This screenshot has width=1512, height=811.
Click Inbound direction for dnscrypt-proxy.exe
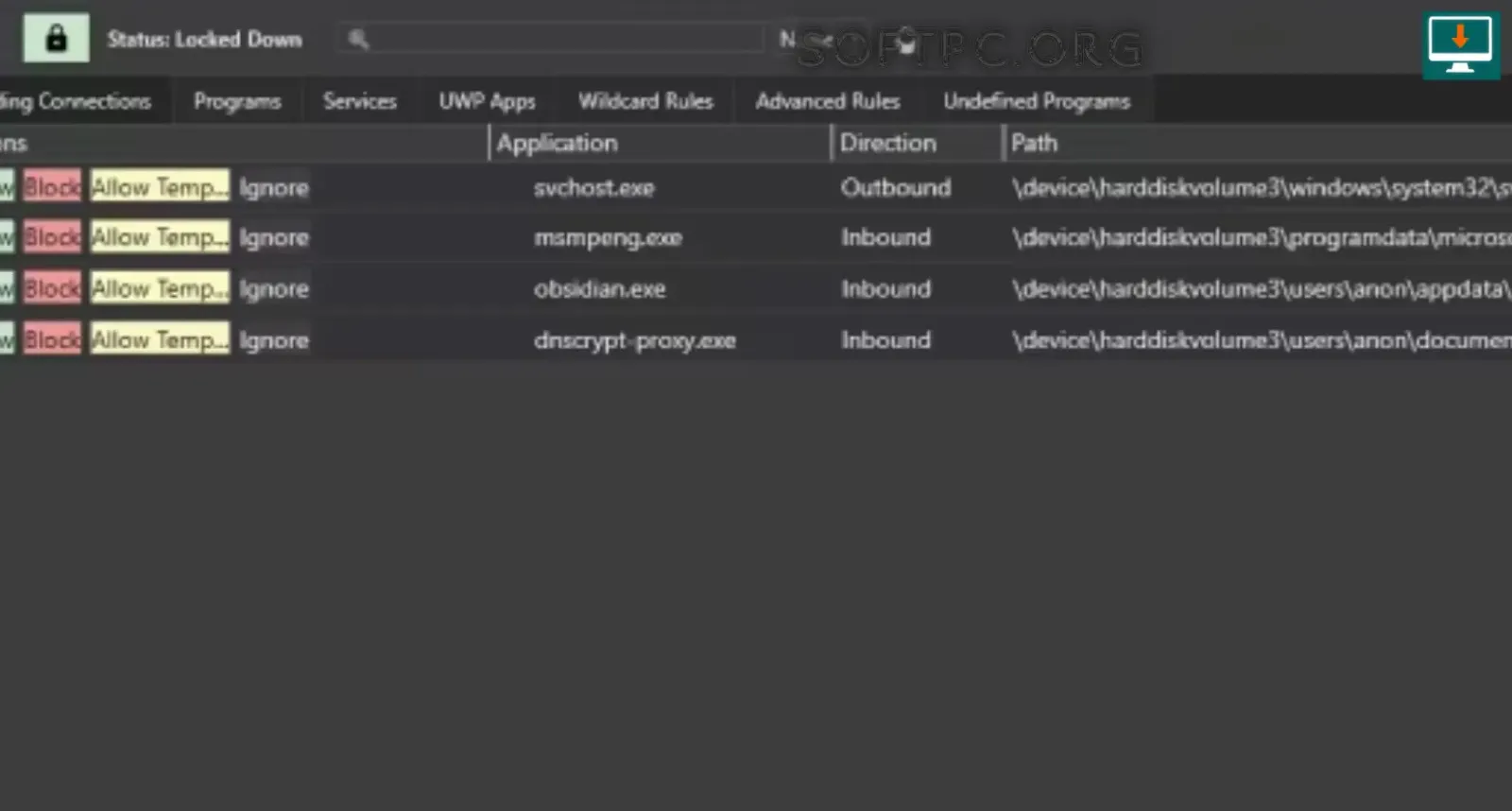(x=886, y=339)
